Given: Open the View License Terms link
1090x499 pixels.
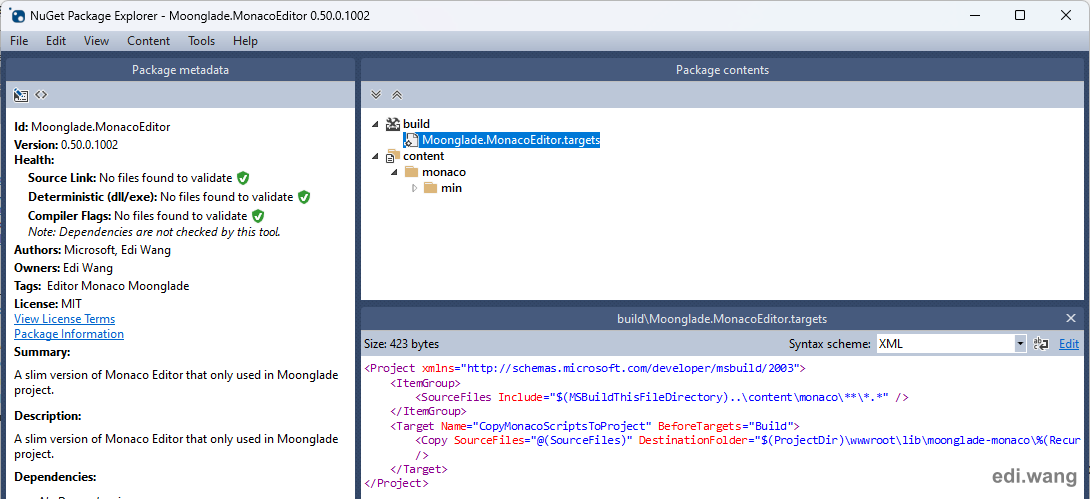Looking at the screenshot, I should [x=65, y=318].
